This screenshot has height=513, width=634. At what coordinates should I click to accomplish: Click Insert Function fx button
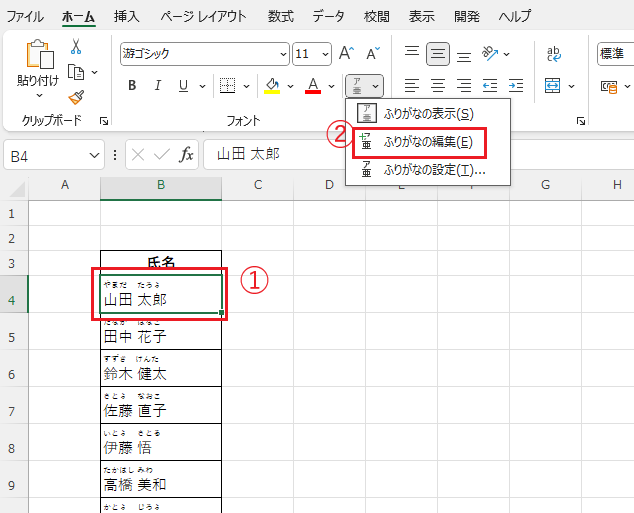pos(186,154)
